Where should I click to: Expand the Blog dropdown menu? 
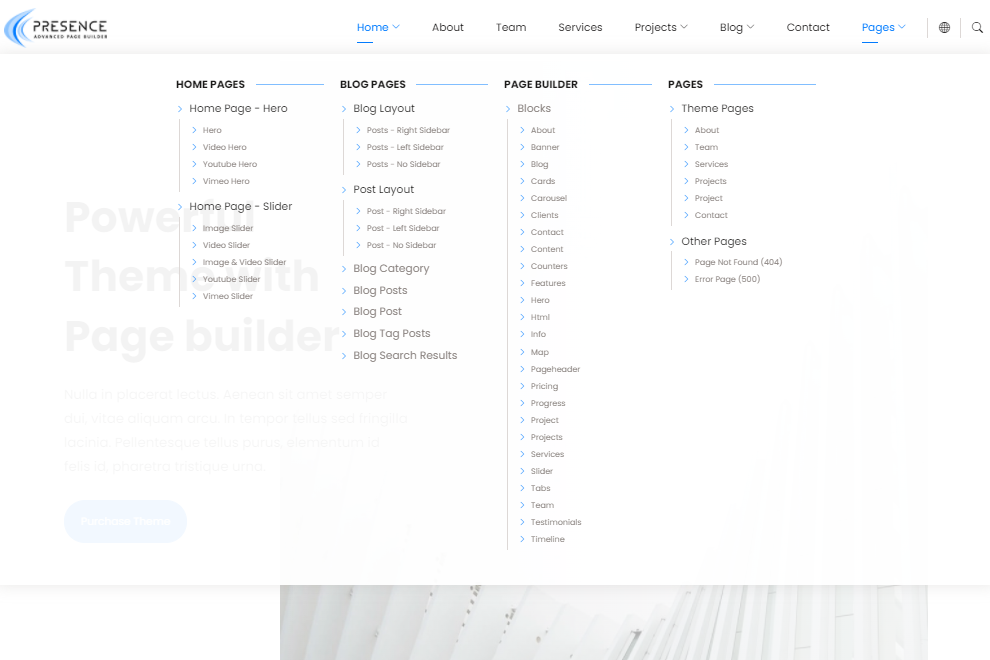pos(737,27)
